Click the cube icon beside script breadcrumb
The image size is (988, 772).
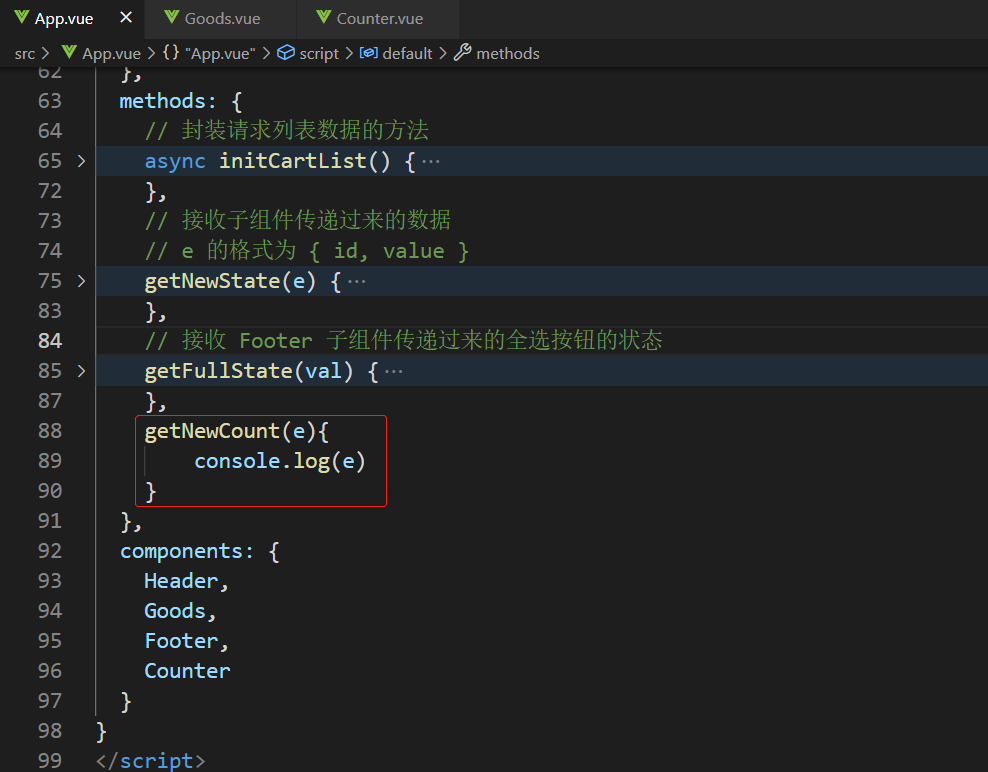coord(286,52)
